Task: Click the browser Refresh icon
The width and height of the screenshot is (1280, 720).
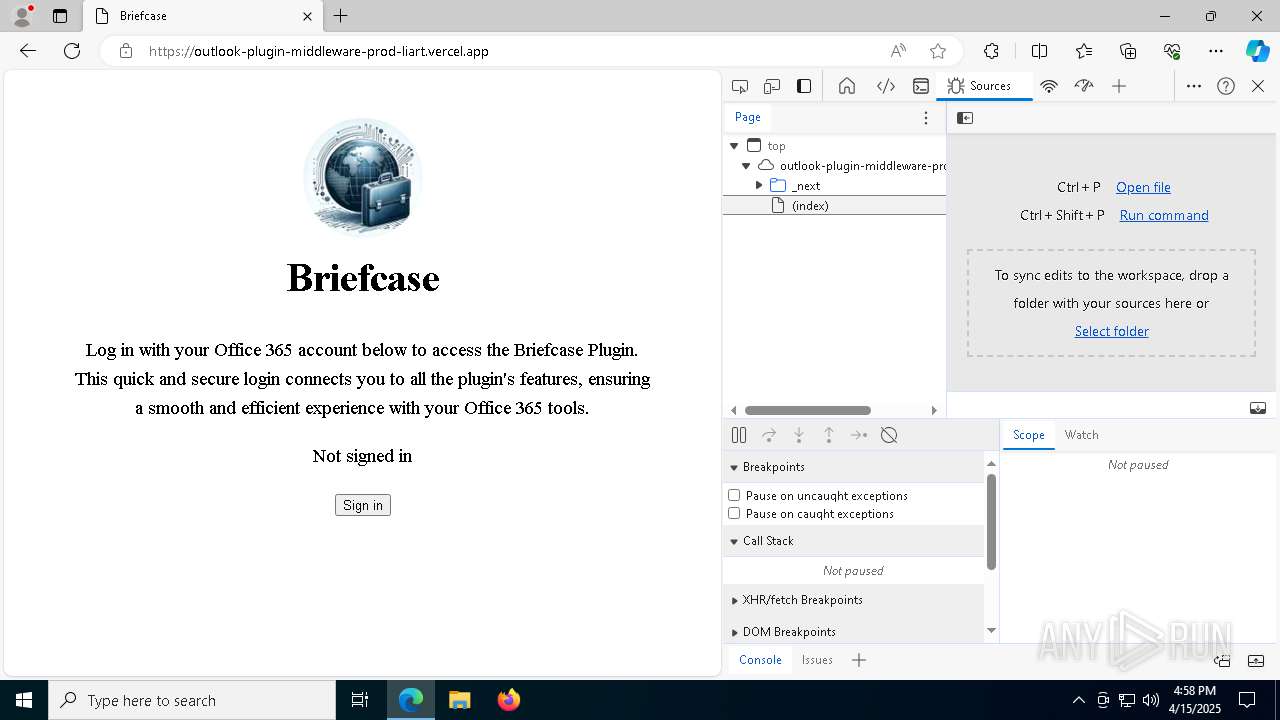Action: (72, 51)
